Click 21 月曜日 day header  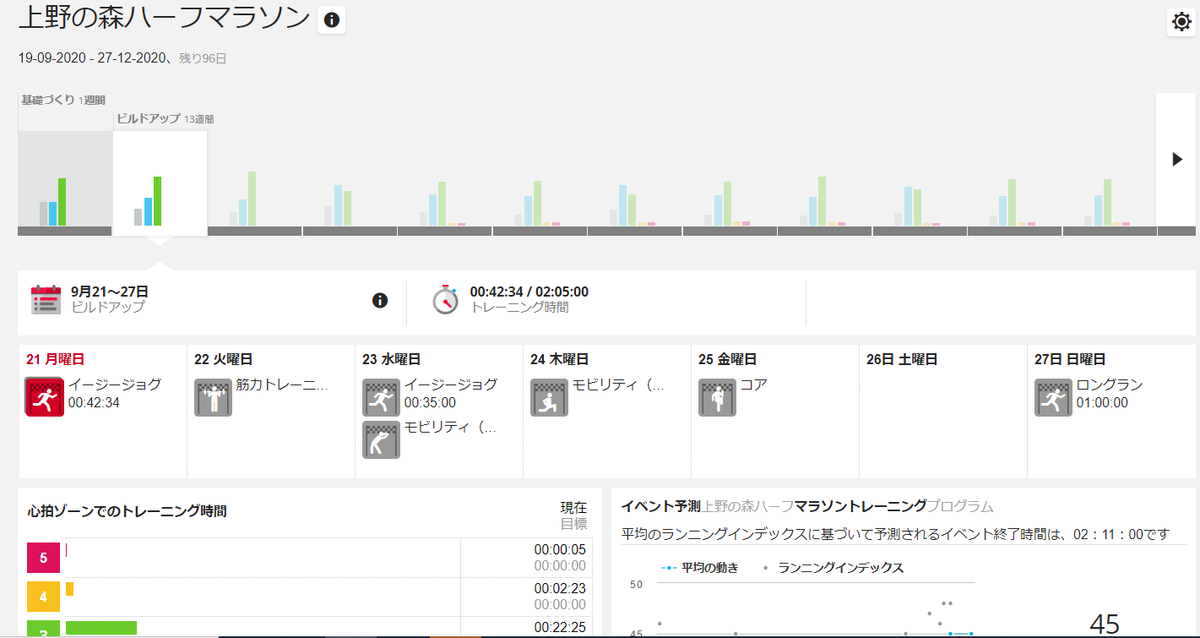(56, 359)
